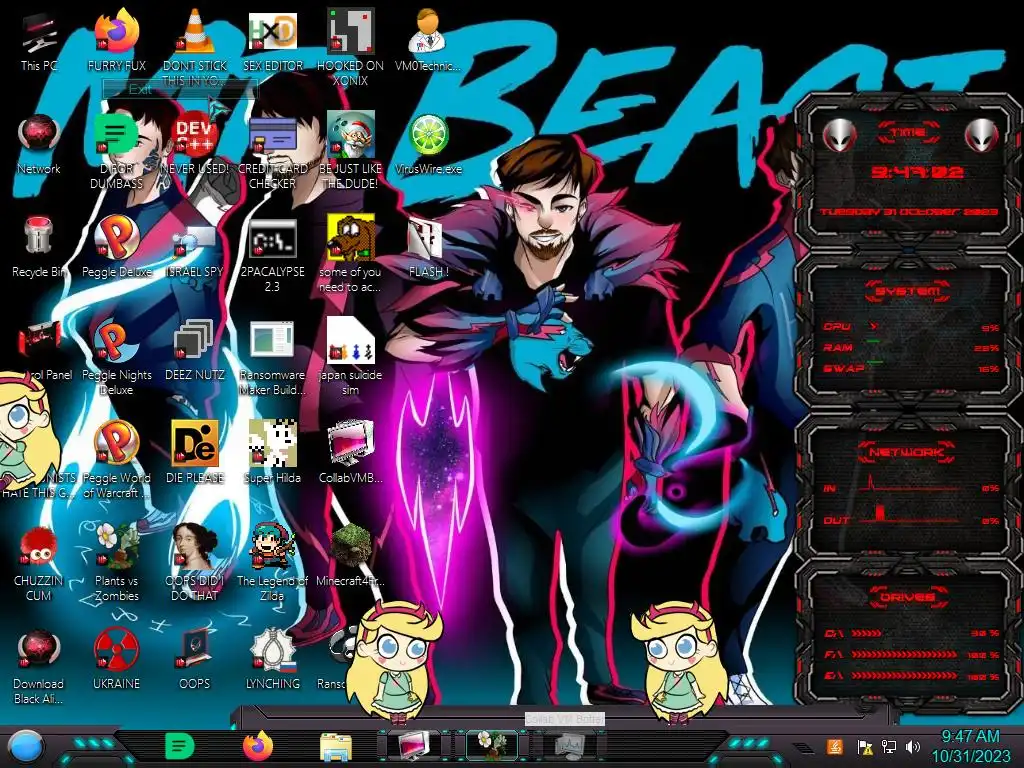Open the Peggle World of Warcraft shortcut
The image size is (1024, 768).
(x=116, y=460)
